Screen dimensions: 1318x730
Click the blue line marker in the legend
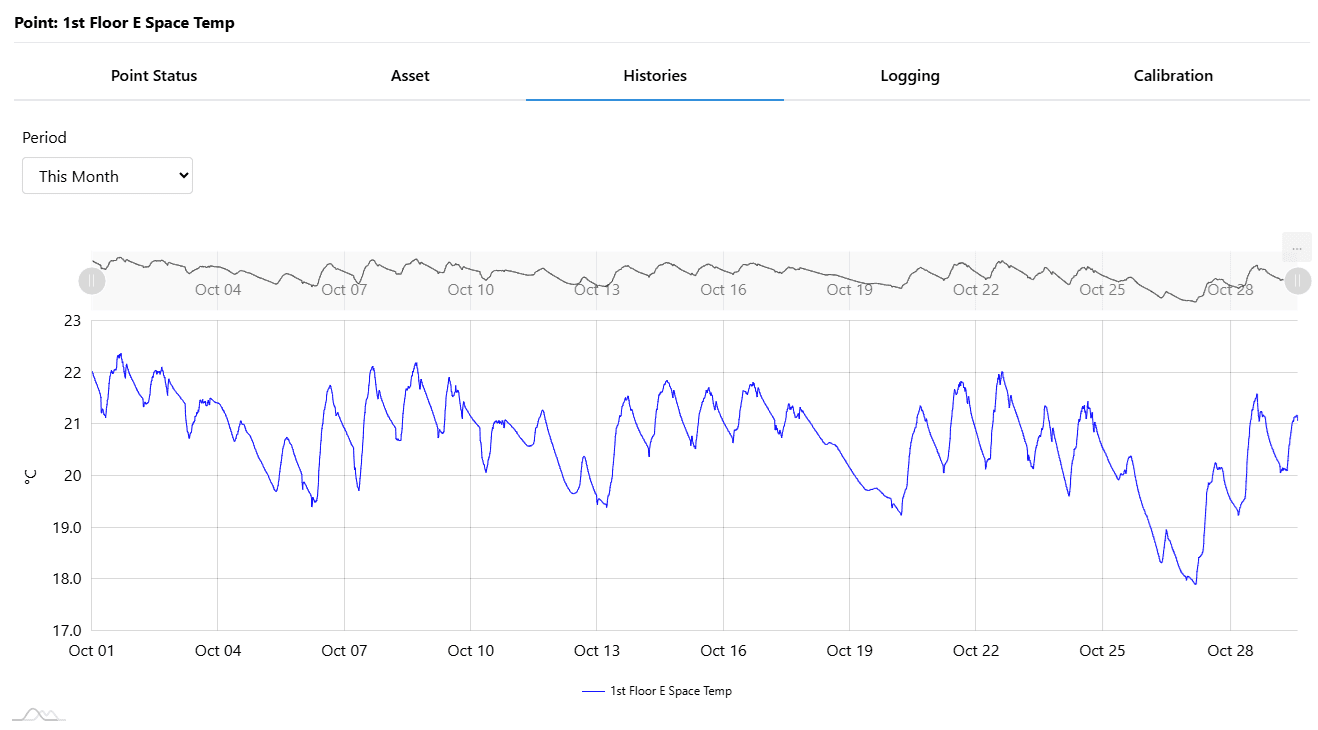point(593,691)
